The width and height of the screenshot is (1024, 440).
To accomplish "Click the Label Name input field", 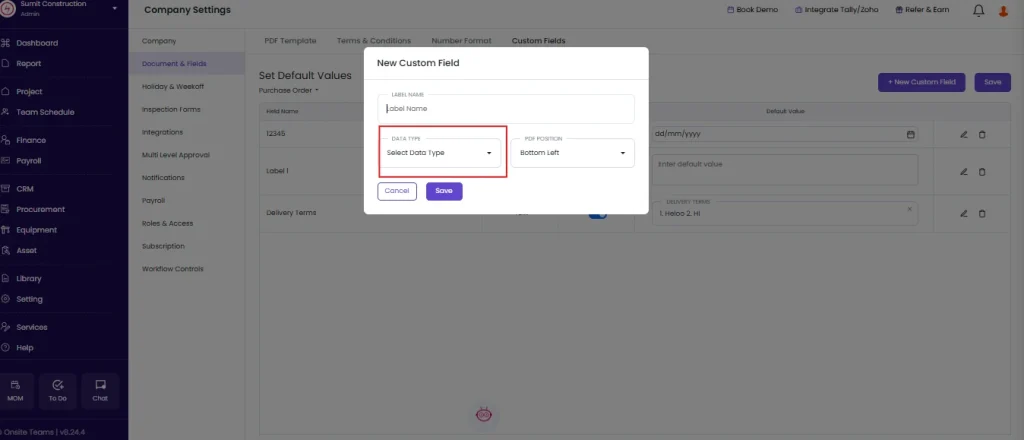I will pos(506,109).
